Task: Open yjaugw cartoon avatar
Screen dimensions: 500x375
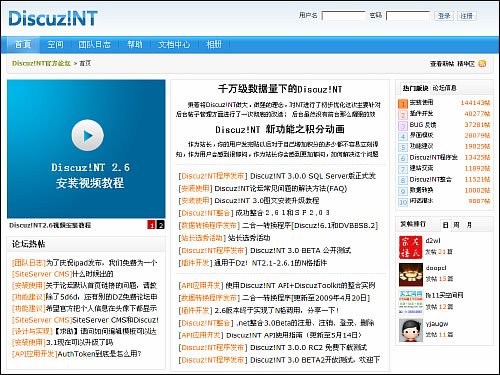Action: [x=410, y=330]
